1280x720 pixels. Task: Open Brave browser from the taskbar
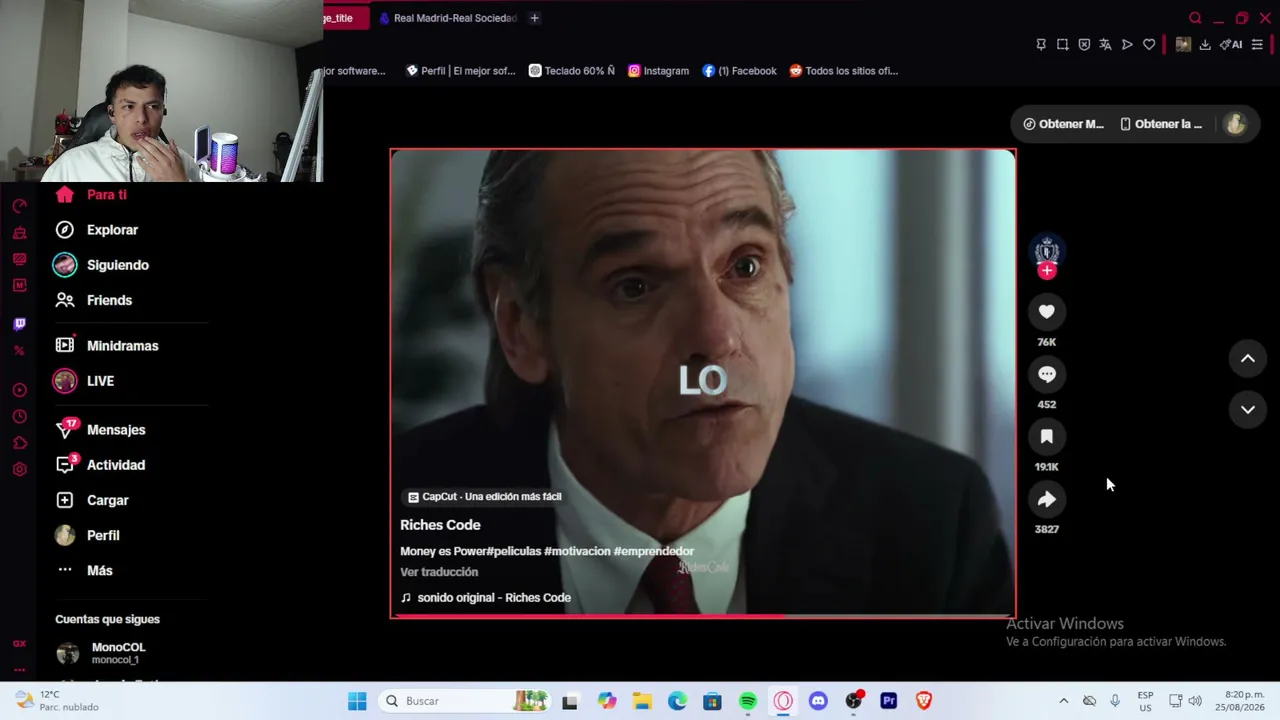923,701
